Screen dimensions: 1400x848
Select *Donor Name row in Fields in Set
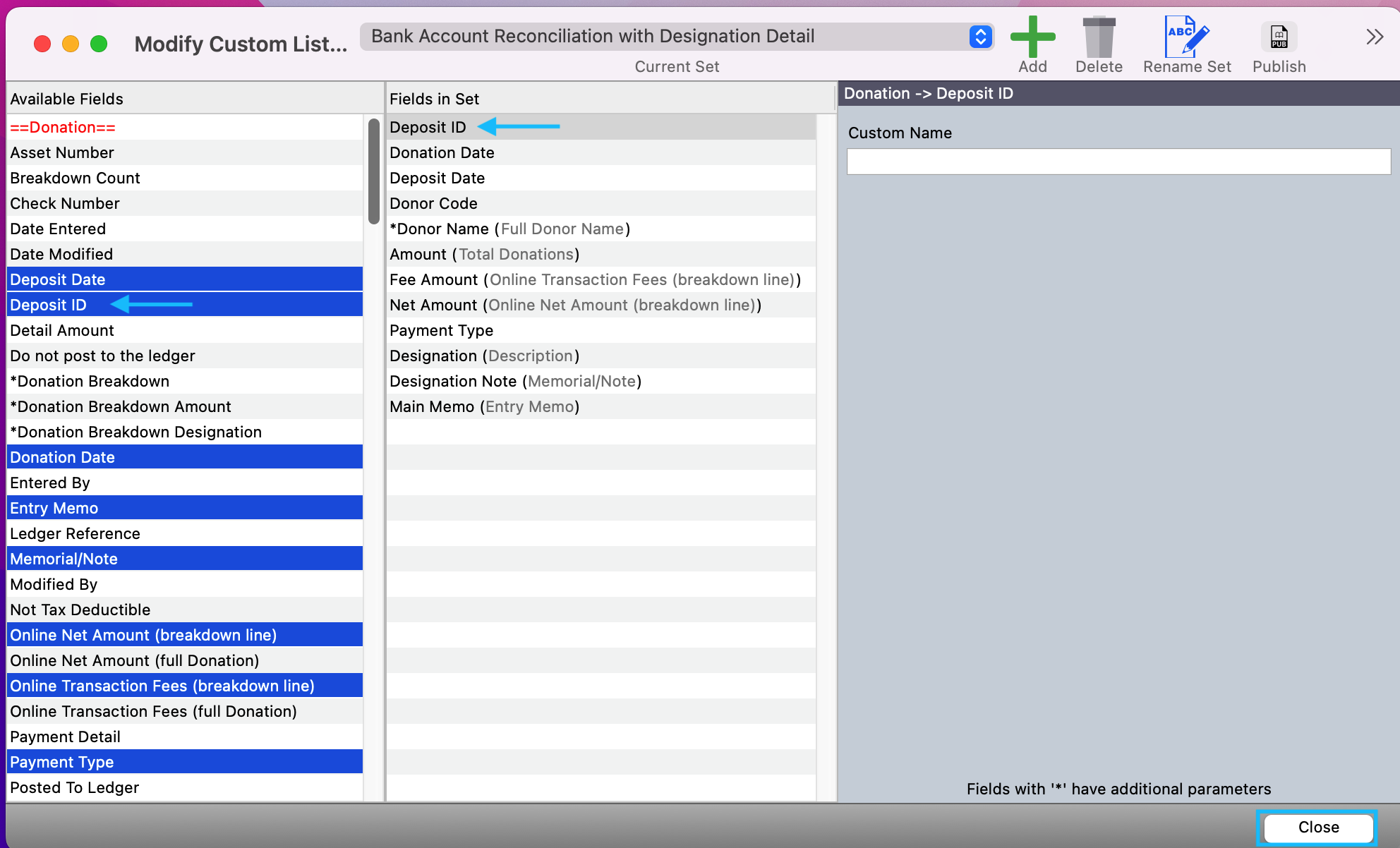(509, 229)
